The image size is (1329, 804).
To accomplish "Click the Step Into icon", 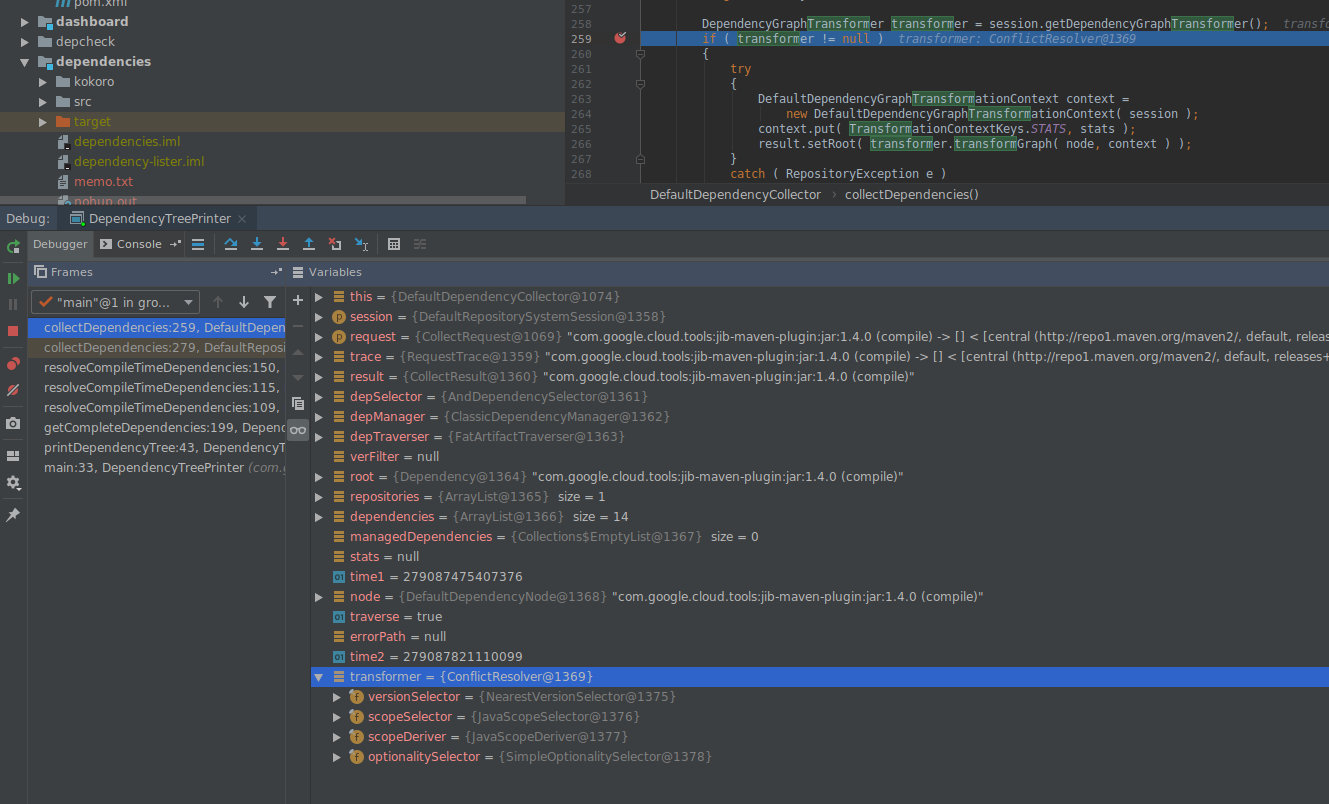I will [x=256, y=243].
